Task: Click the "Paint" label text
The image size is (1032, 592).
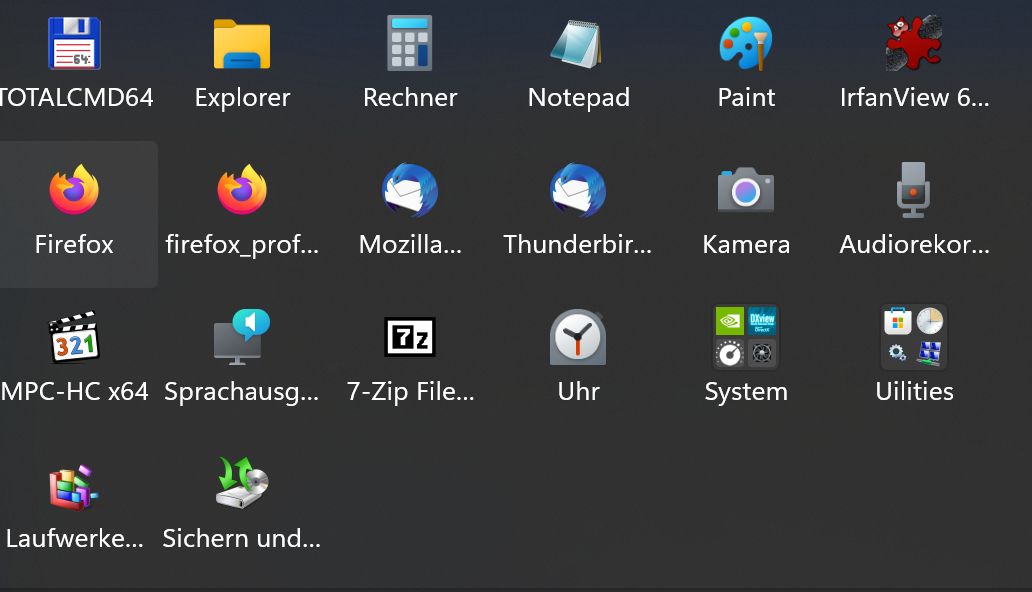Action: (746, 97)
